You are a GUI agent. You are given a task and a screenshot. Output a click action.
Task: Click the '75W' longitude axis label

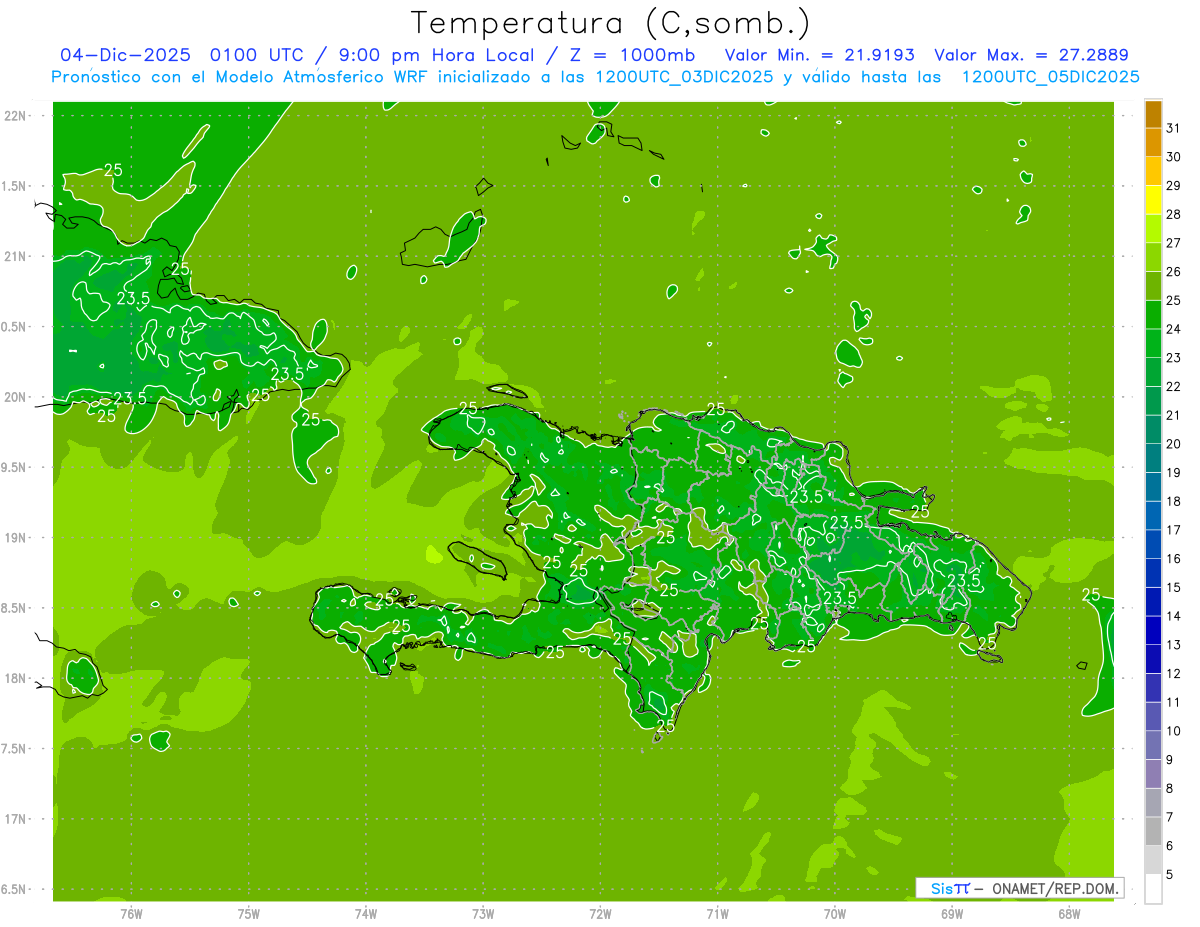[x=249, y=913]
